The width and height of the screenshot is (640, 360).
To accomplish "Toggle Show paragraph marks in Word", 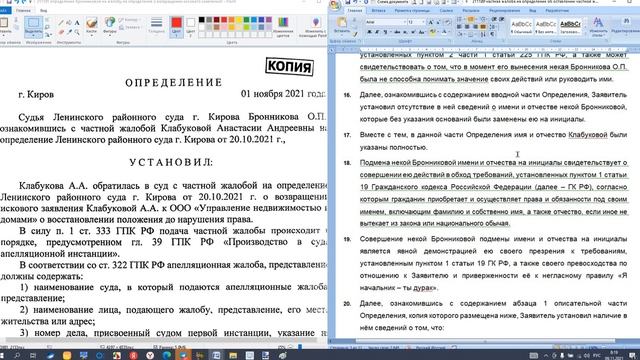I will pyautogui.click(x=492, y=34).
